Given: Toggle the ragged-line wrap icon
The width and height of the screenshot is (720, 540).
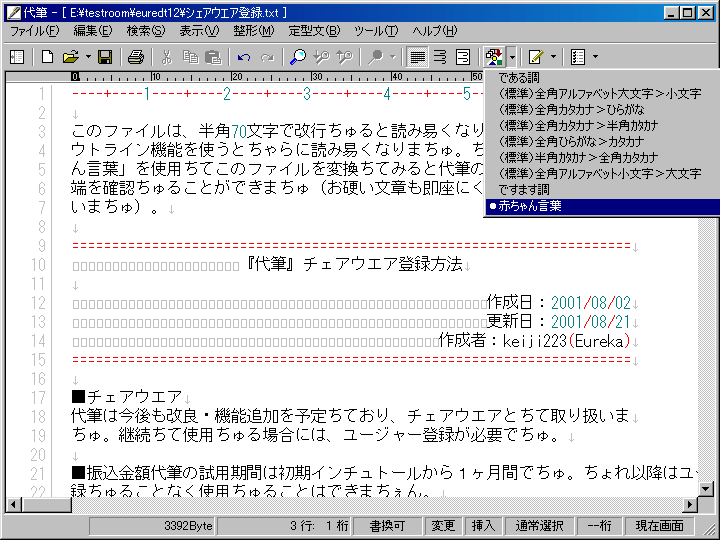Looking at the screenshot, I should 440,57.
